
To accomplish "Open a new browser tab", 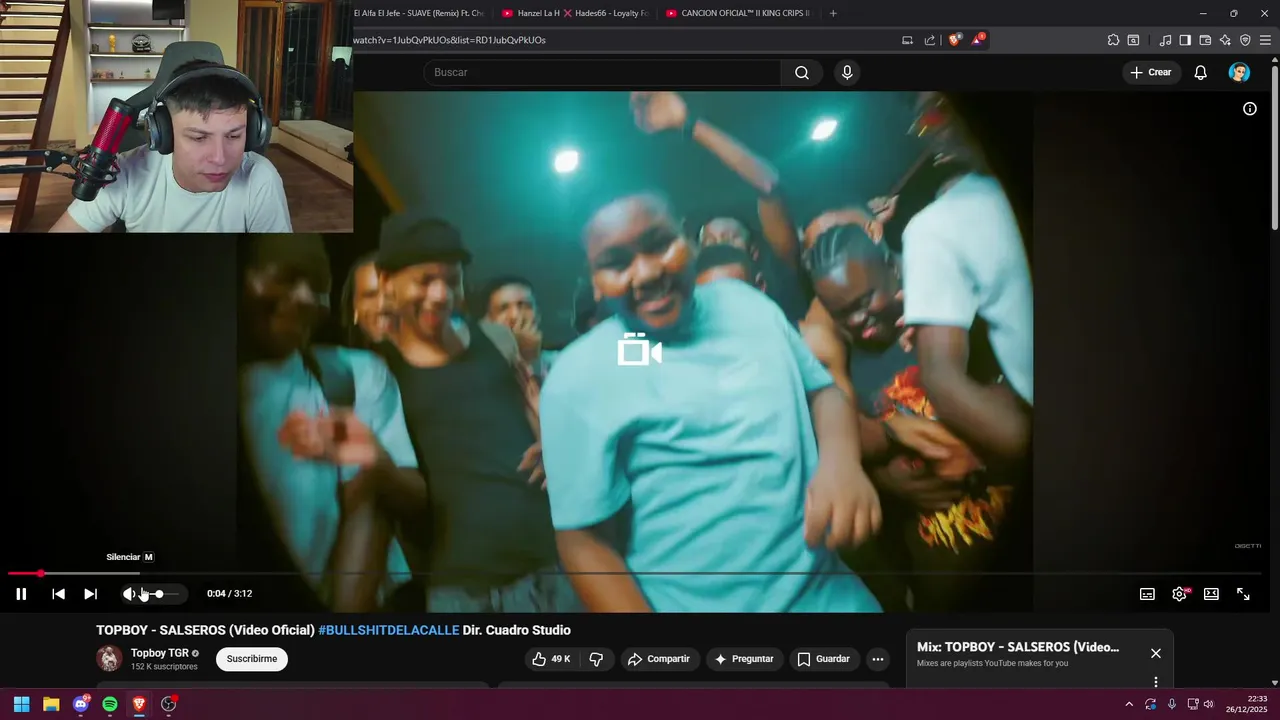I will [x=833, y=13].
